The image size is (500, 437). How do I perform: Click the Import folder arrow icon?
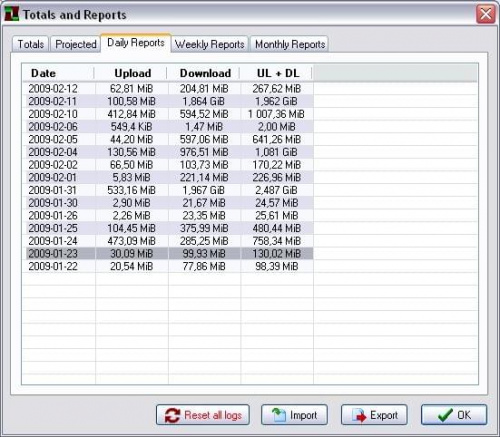click(279, 415)
